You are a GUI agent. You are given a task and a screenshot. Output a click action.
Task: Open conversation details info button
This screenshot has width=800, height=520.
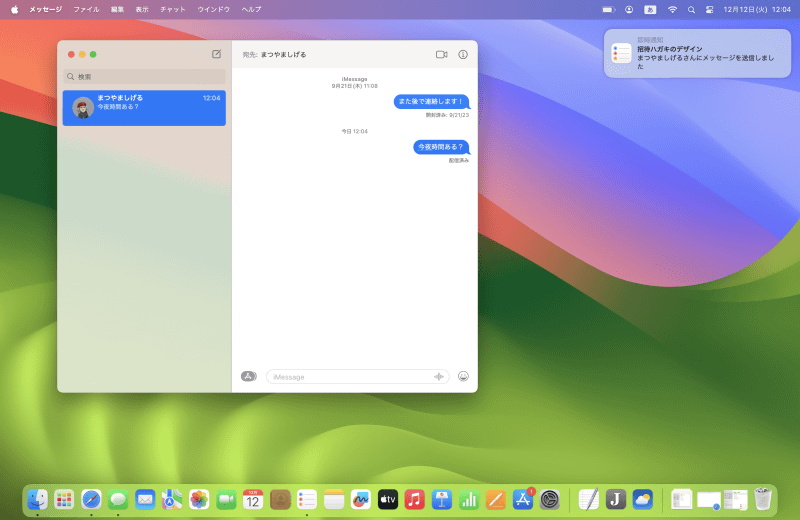pos(463,55)
